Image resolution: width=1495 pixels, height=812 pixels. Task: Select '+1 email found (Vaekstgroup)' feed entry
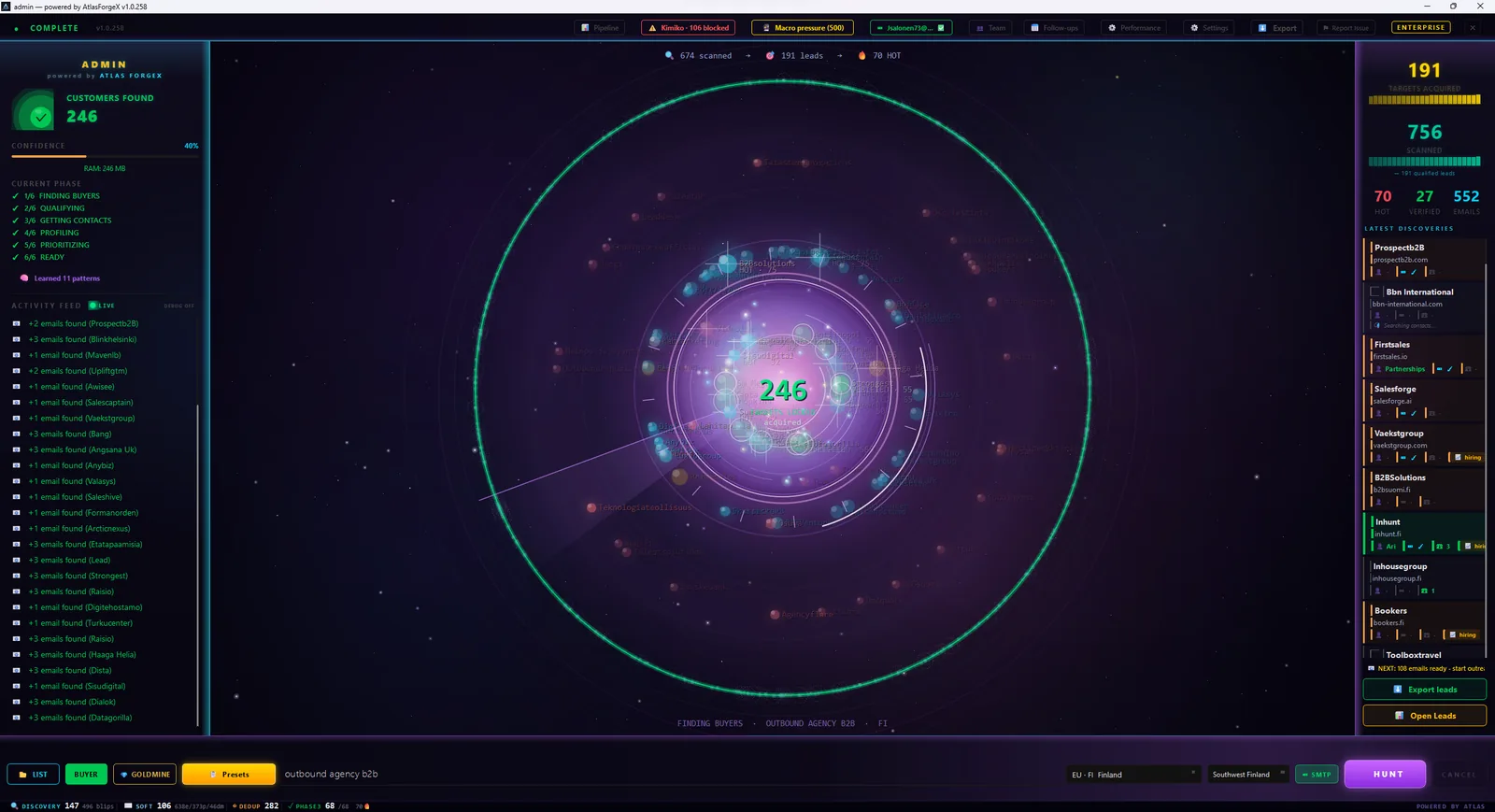click(x=81, y=418)
